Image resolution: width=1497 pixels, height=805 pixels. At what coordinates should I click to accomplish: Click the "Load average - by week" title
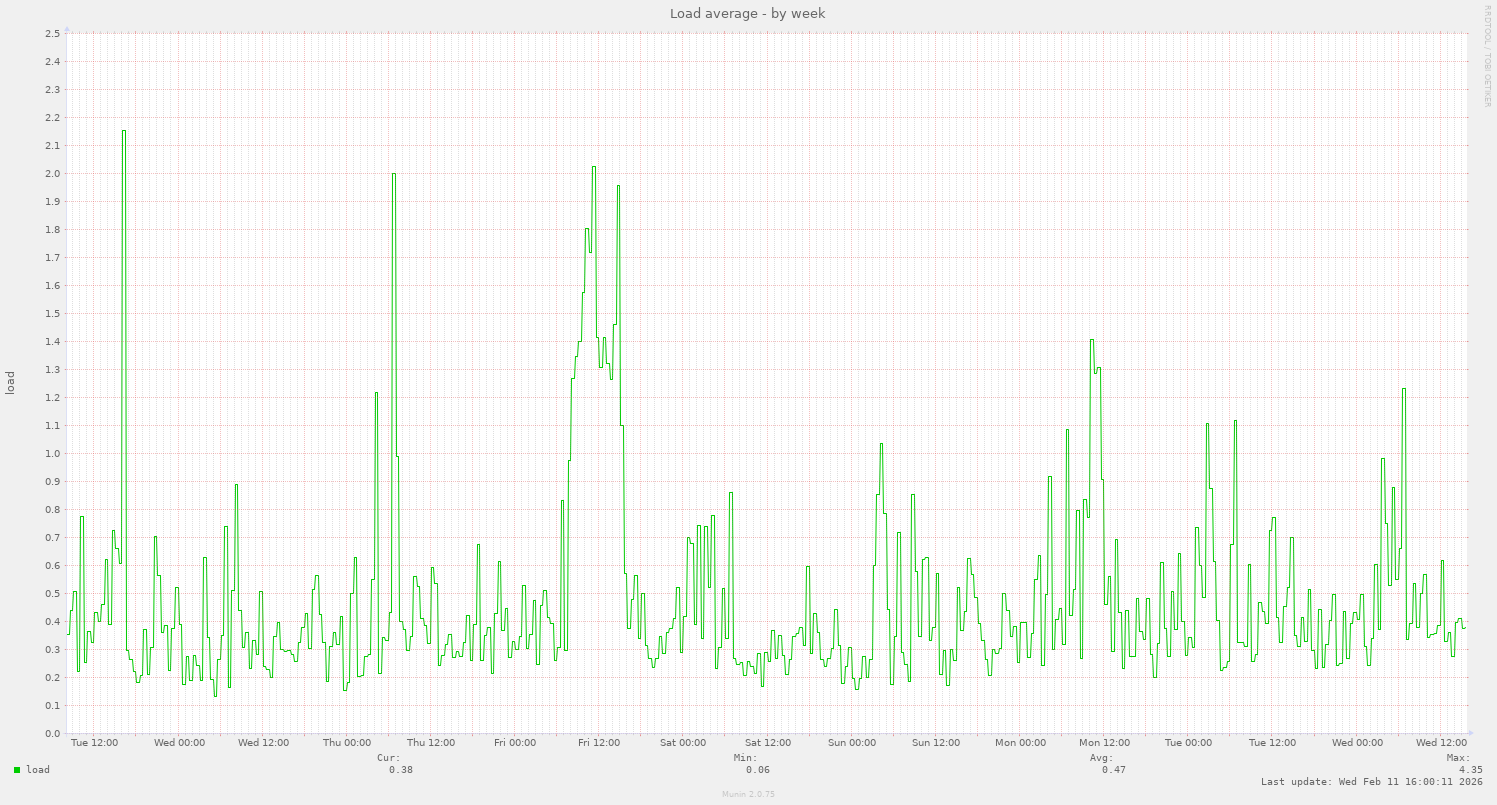747,13
